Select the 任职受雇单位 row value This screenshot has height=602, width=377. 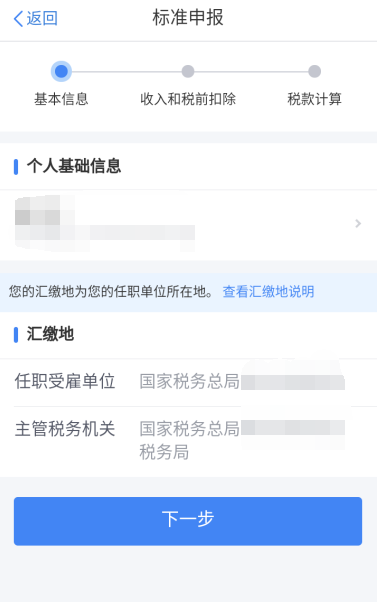click(242, 382)
